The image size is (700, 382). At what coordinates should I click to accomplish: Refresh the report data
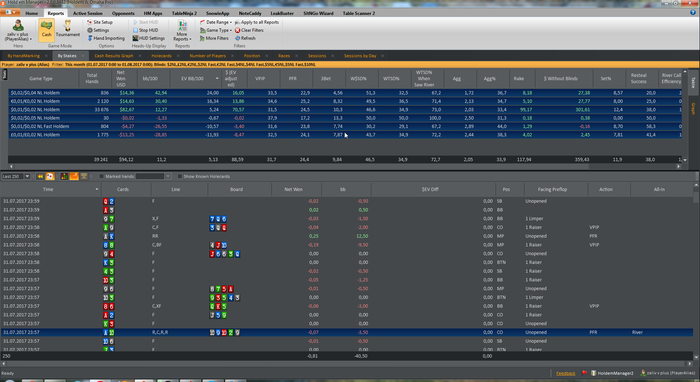coord(246,38)
